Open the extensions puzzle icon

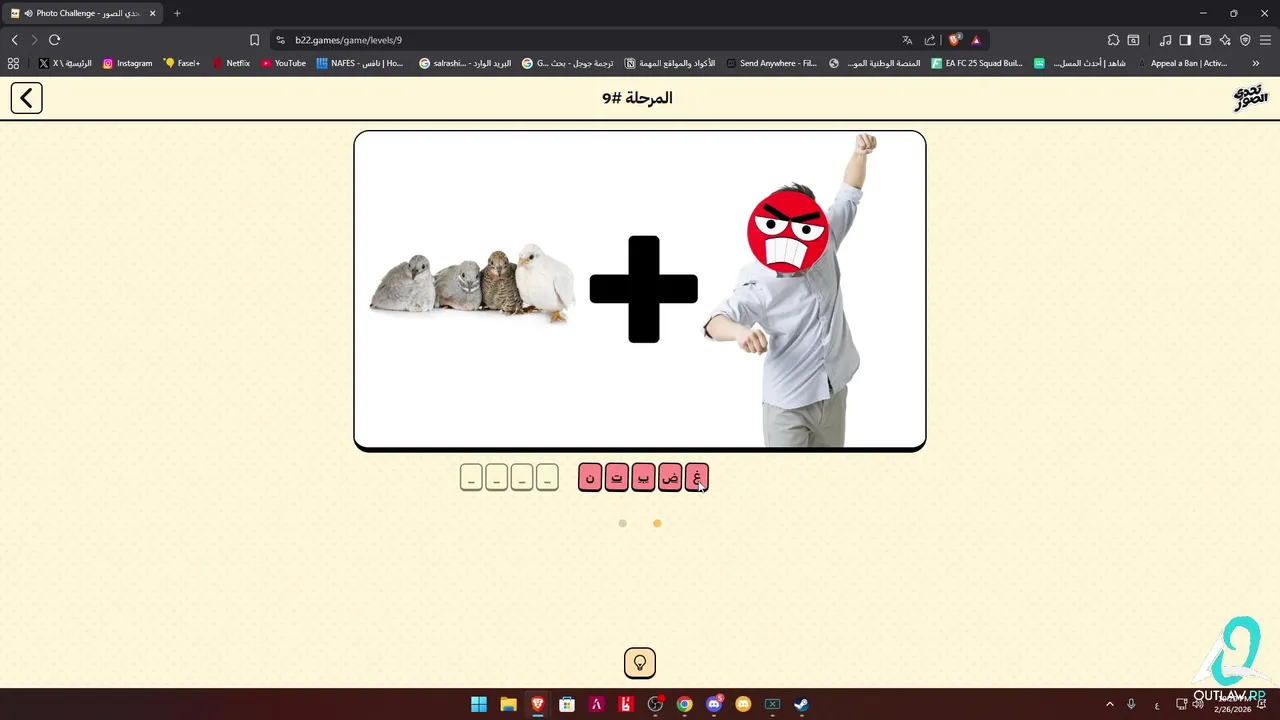tap(1113, 40)
